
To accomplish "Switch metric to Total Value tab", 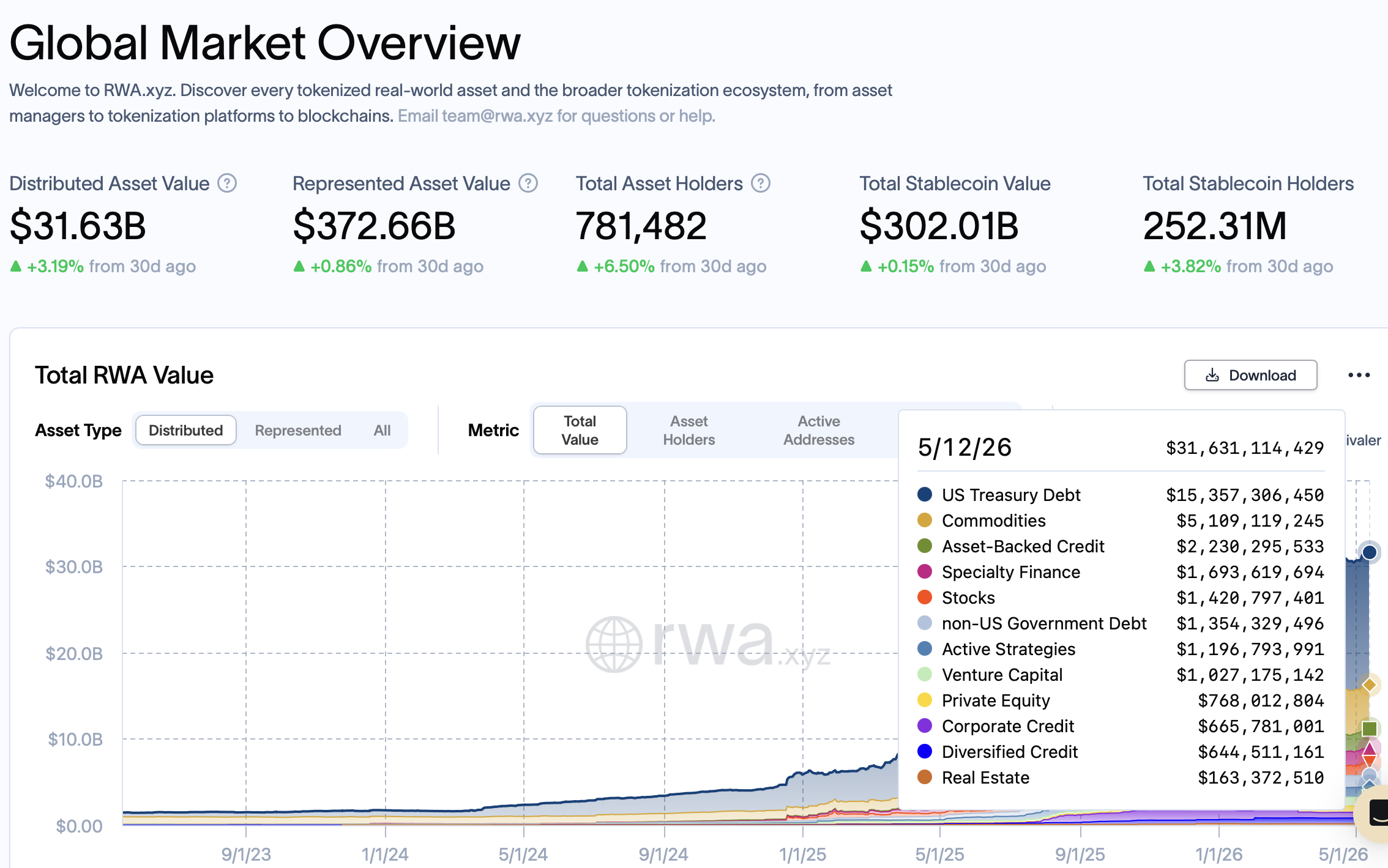I will pos(580,430).
